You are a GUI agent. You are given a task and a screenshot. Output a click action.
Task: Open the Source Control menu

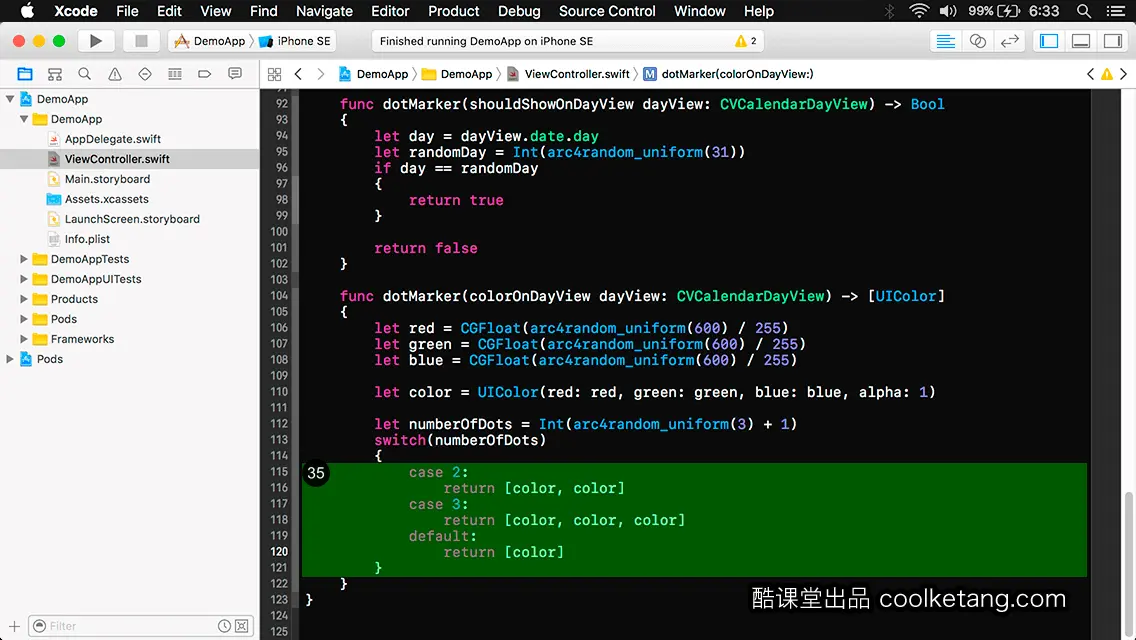(607, 11)
